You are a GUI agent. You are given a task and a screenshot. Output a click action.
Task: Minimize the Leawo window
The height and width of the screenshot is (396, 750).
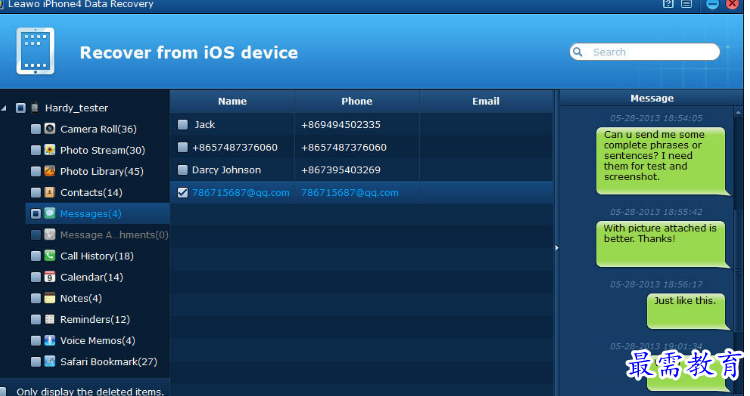click(x=712, y=4)
